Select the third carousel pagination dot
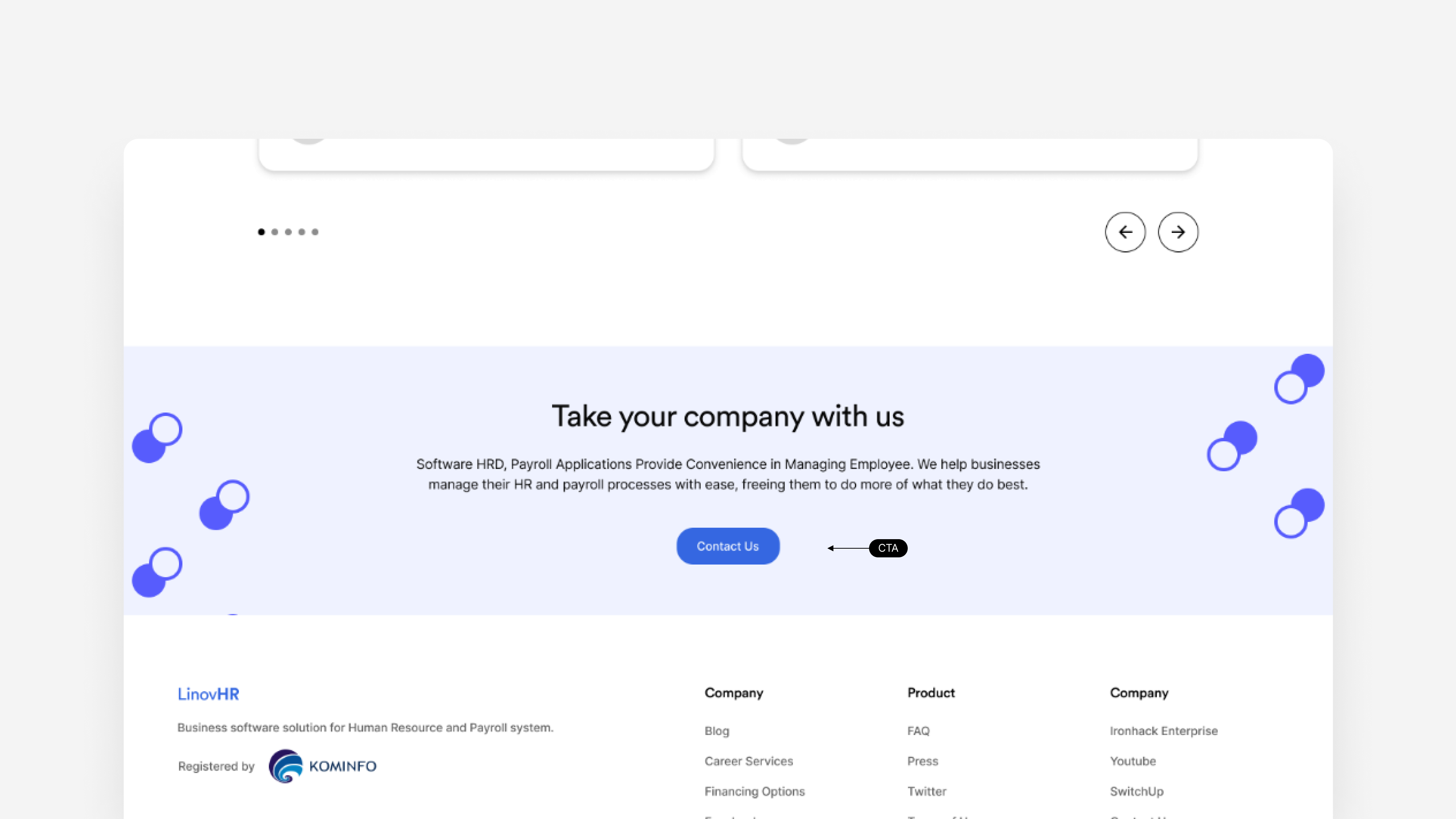This screenshot has width=1456, height=819. pyautogui.click(x=288, y=232)
